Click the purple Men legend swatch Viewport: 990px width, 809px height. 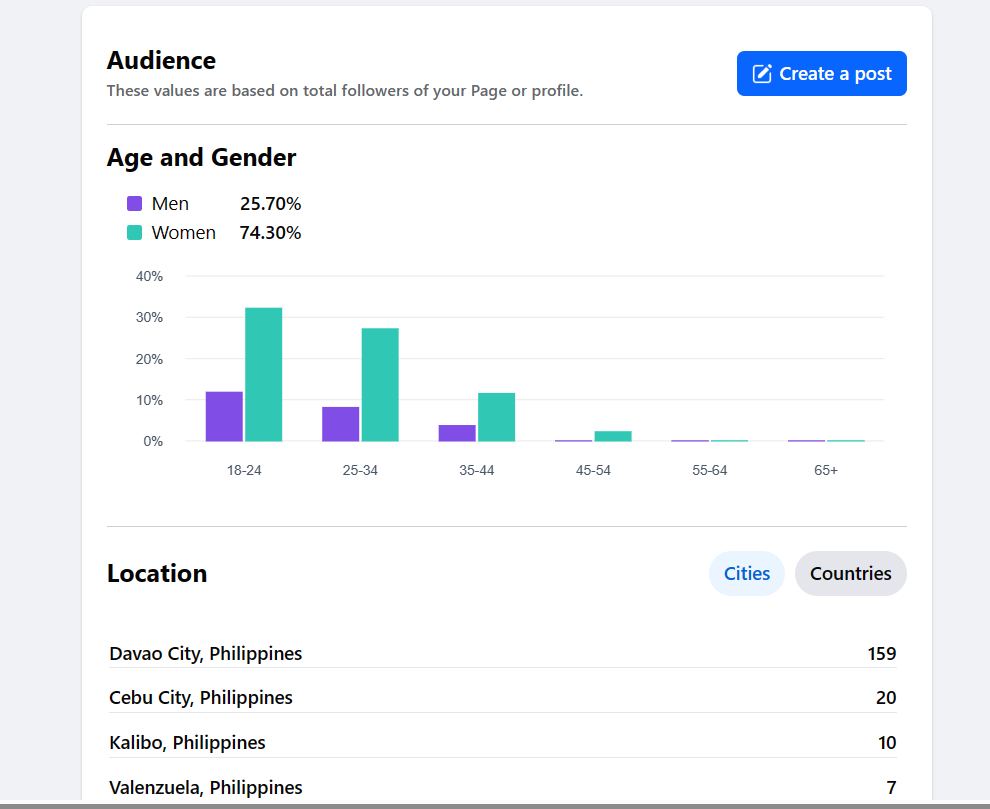pyautogui.click(x=135, y=204)
